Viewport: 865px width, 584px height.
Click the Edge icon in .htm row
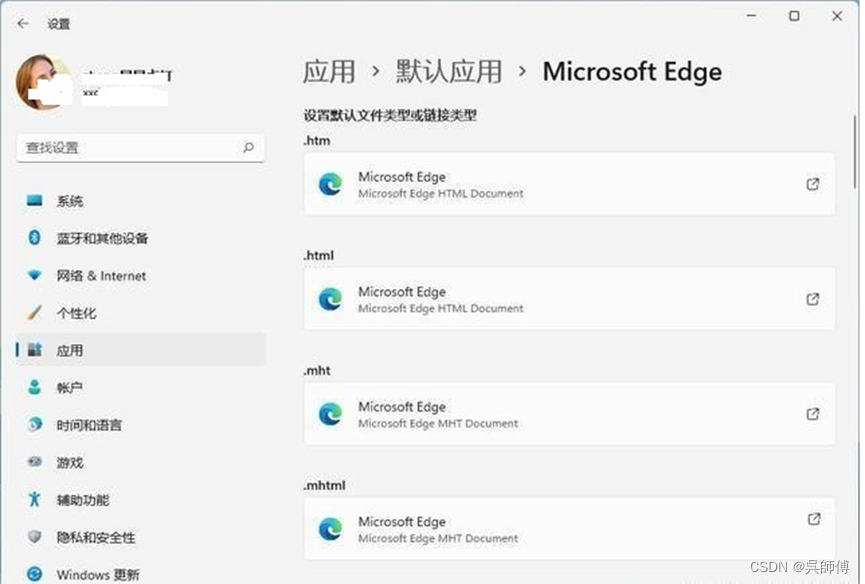click(x=330, y=184)
